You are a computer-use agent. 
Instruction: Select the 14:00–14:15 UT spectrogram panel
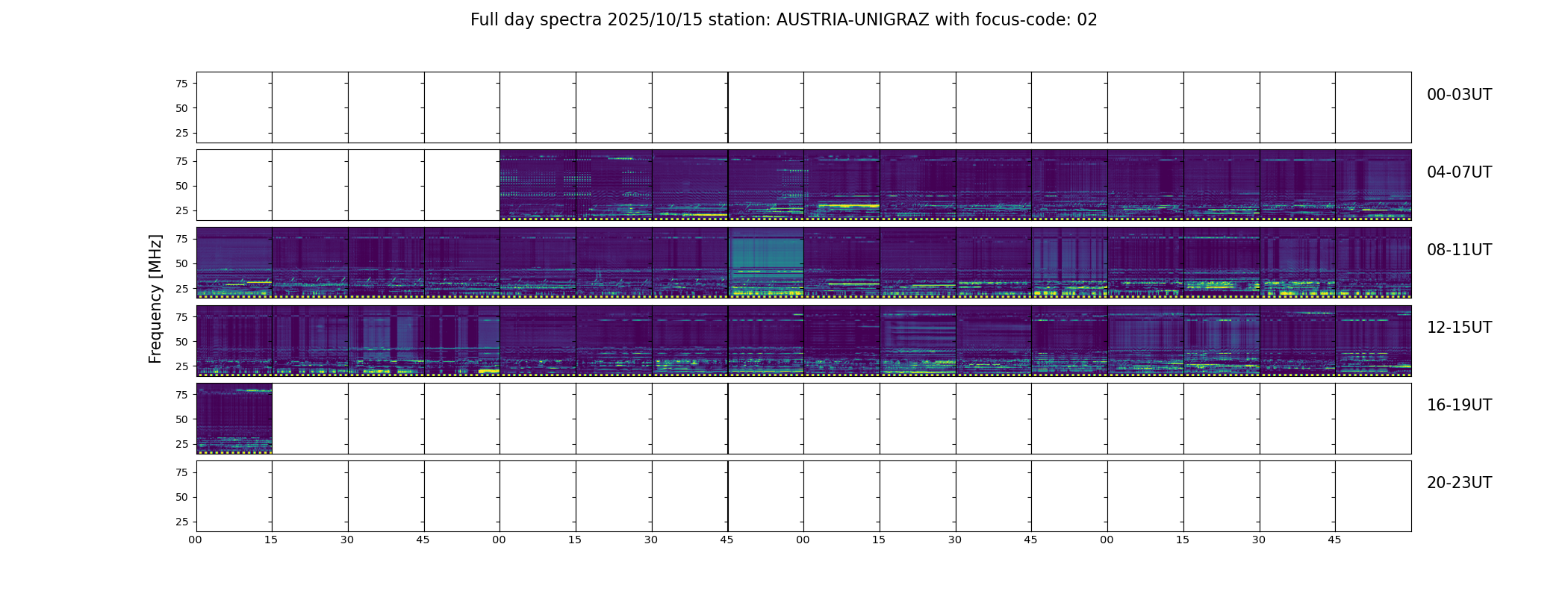841,340
